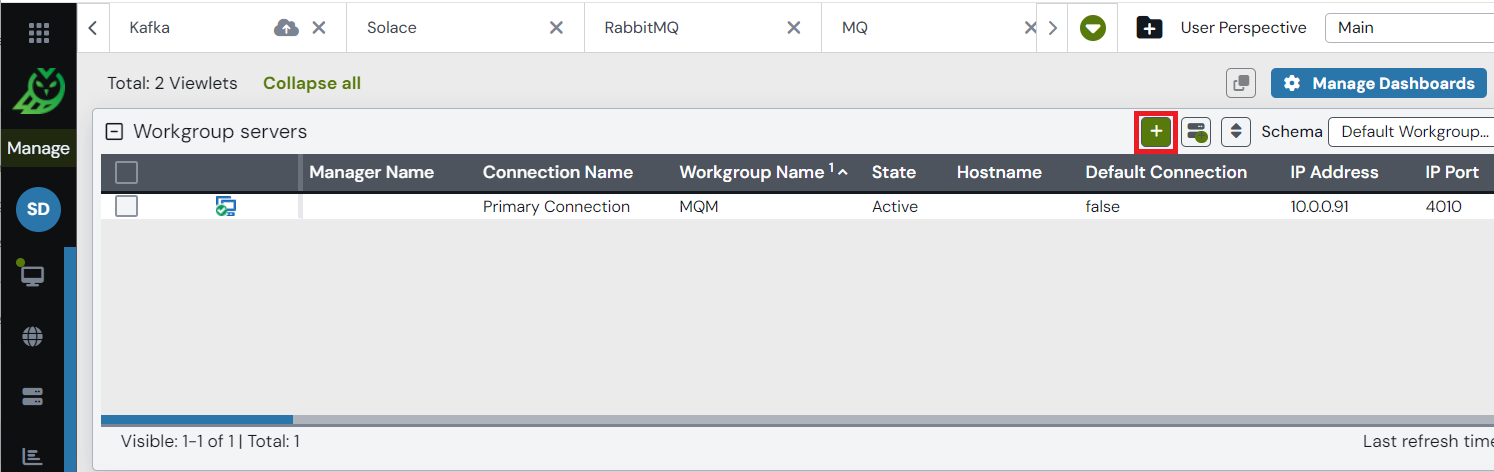Open the monitor icon in sidebar

pyautogui.click(x=32, y=274)
